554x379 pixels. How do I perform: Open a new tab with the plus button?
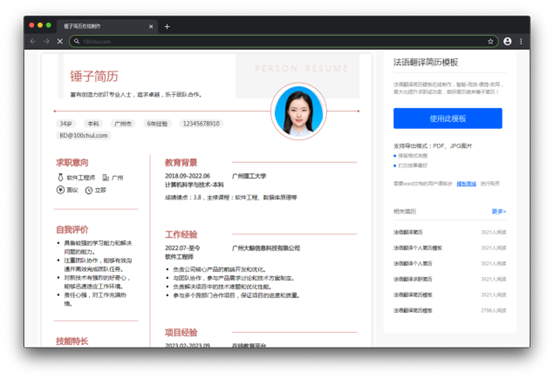pyautogui.click(x=167, y=26)
